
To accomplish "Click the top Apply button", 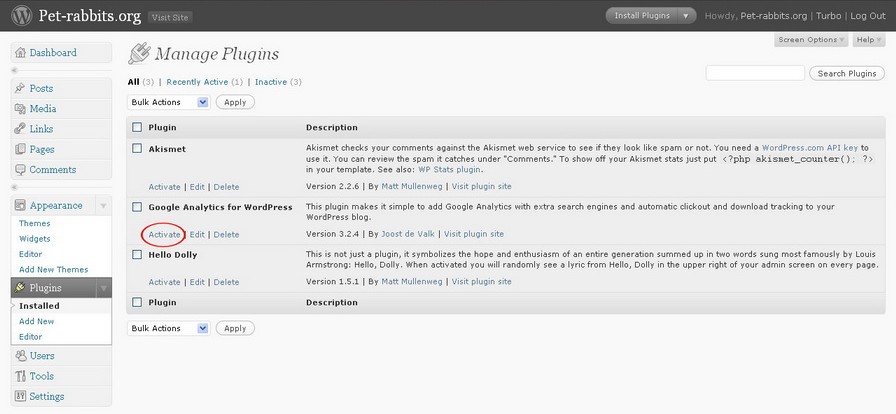I will tap(235, 102).
